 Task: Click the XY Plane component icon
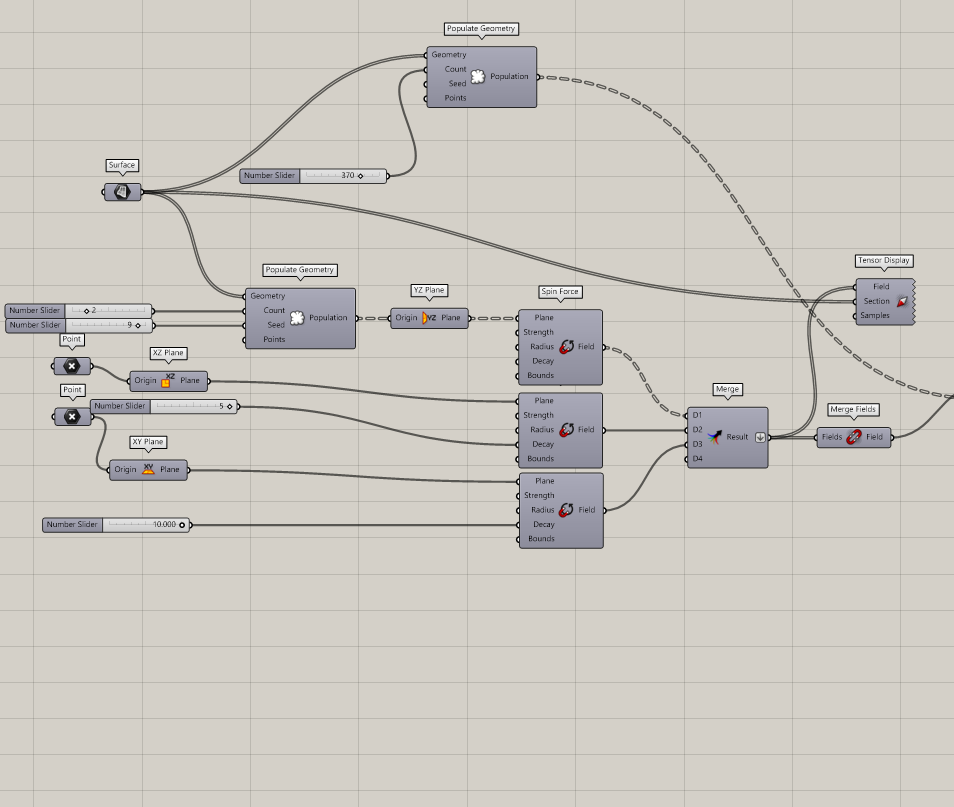click(147, 469)
